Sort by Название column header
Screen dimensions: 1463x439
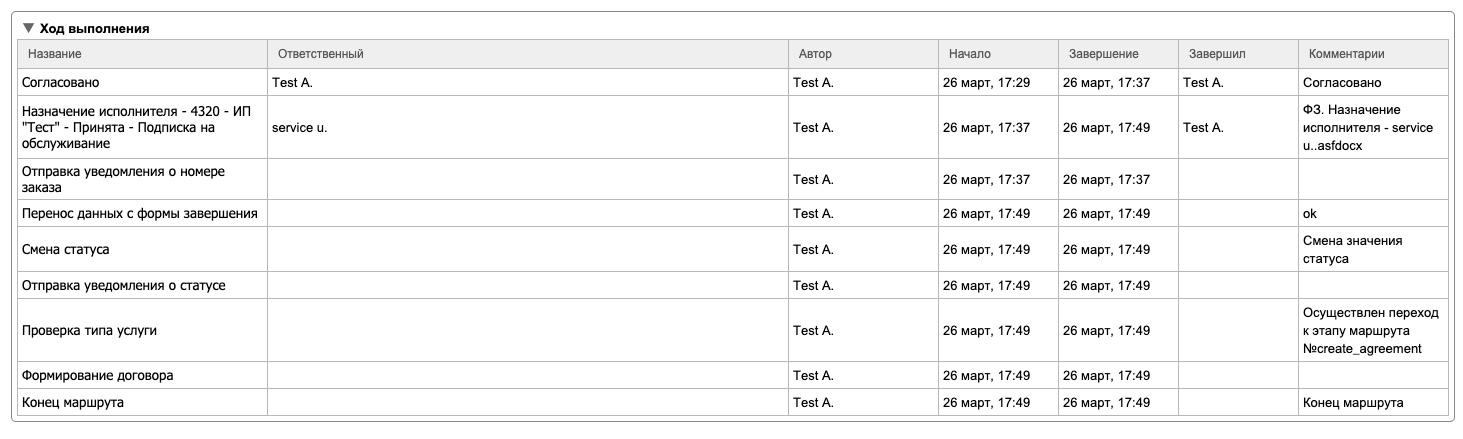point(55,54)
